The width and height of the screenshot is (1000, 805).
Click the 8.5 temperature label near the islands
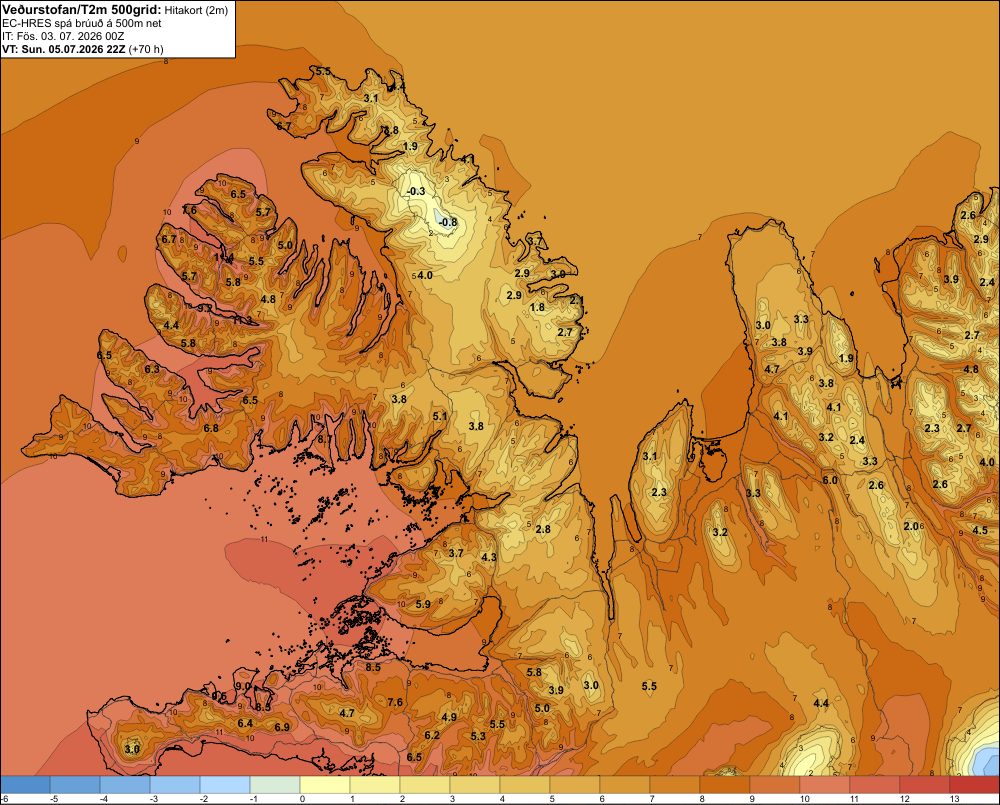click(x=373, y=667)
